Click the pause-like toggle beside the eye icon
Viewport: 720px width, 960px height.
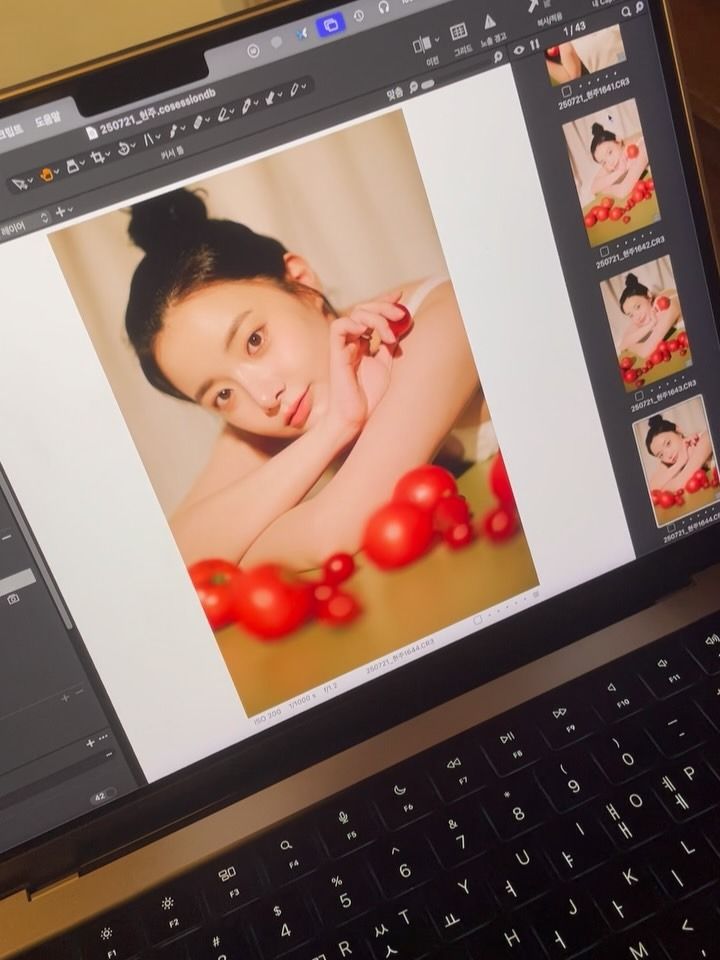pyautogui.click(x=535, y=45)
